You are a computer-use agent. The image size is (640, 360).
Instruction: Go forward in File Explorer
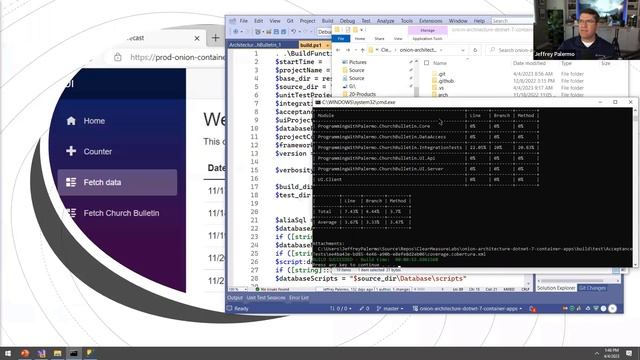coord(348,50)
